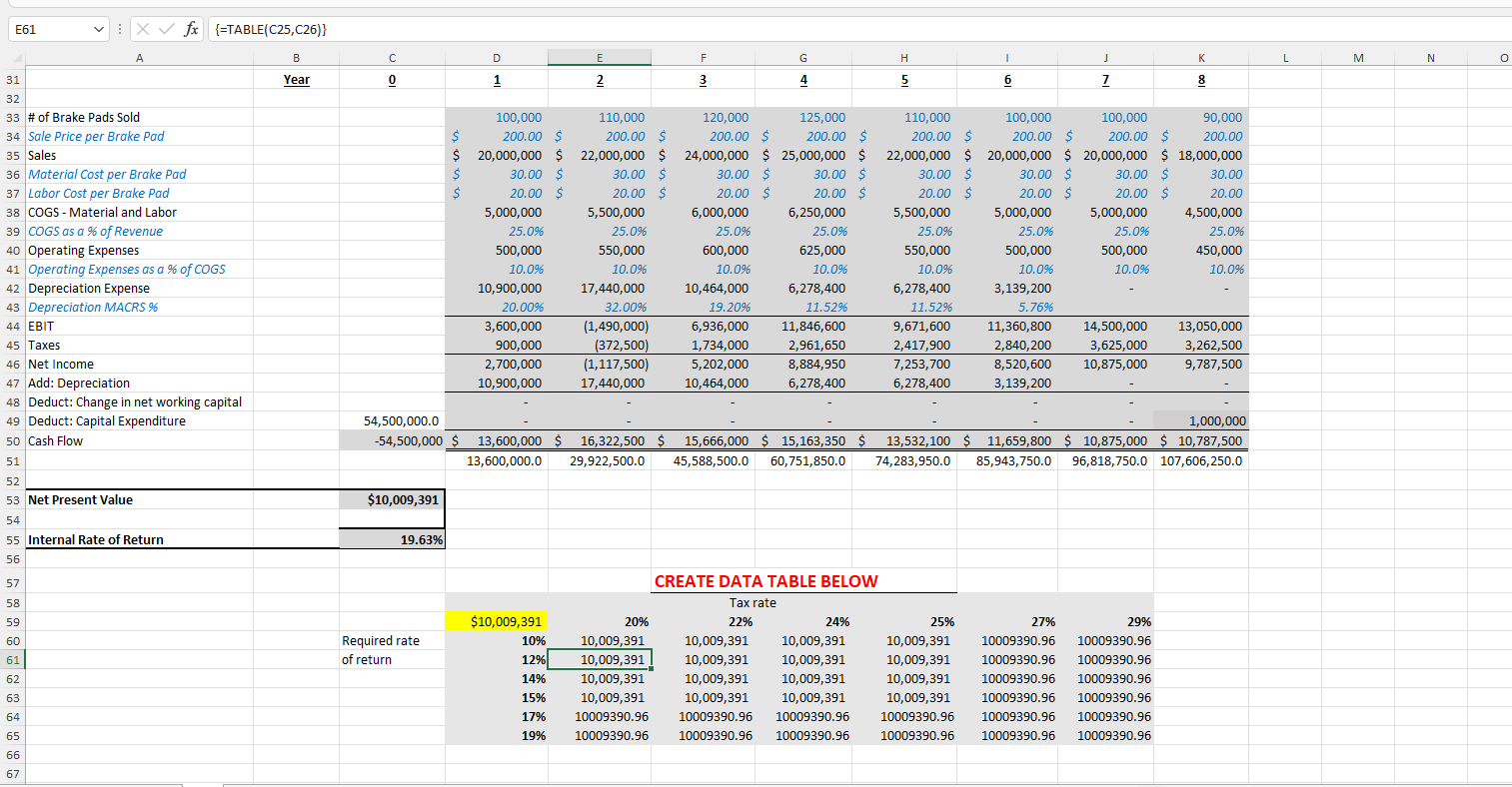Select the 'Material Cost per Brake Pad' label

click(107, 174)
